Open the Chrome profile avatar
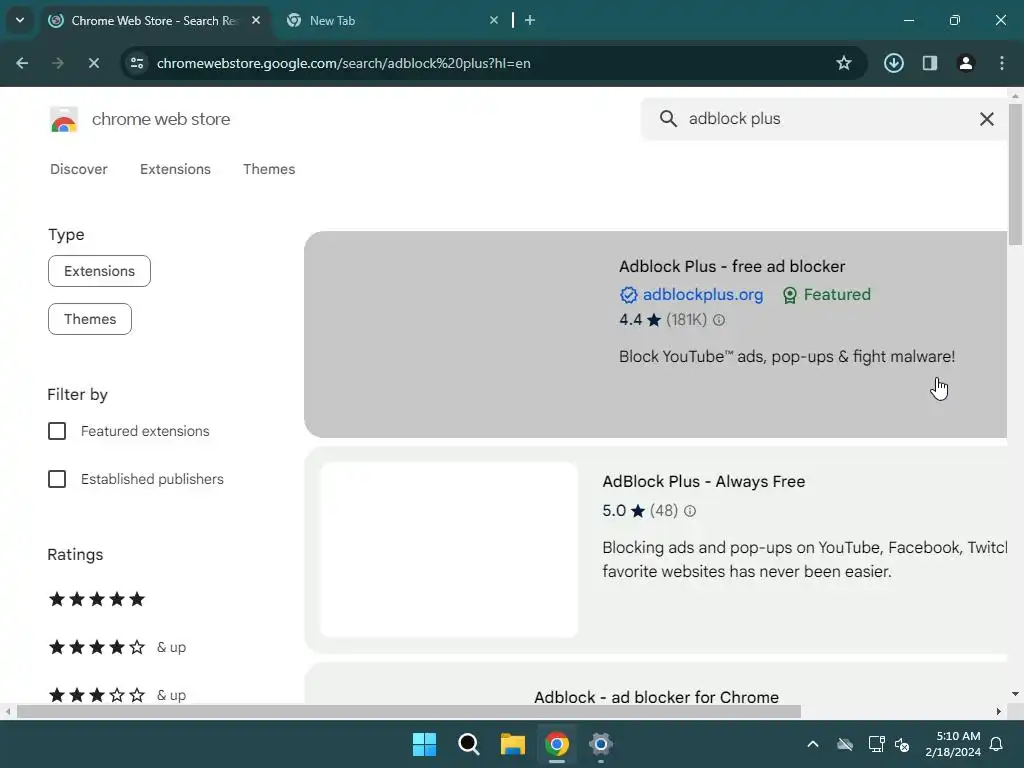This screenshot has width=1024, height=768. (x=966, y=63)
